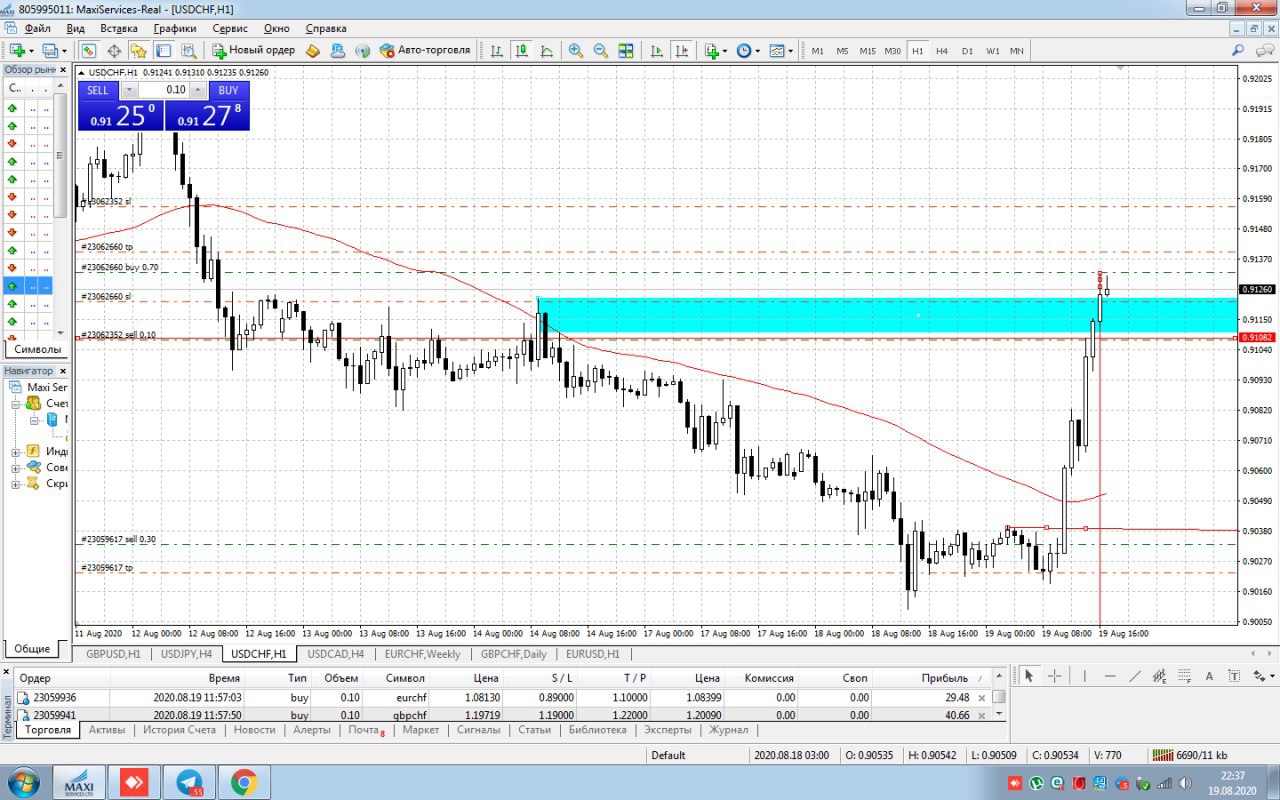
Task: Select the horizontal line tool
Action: coord(1109,676)
